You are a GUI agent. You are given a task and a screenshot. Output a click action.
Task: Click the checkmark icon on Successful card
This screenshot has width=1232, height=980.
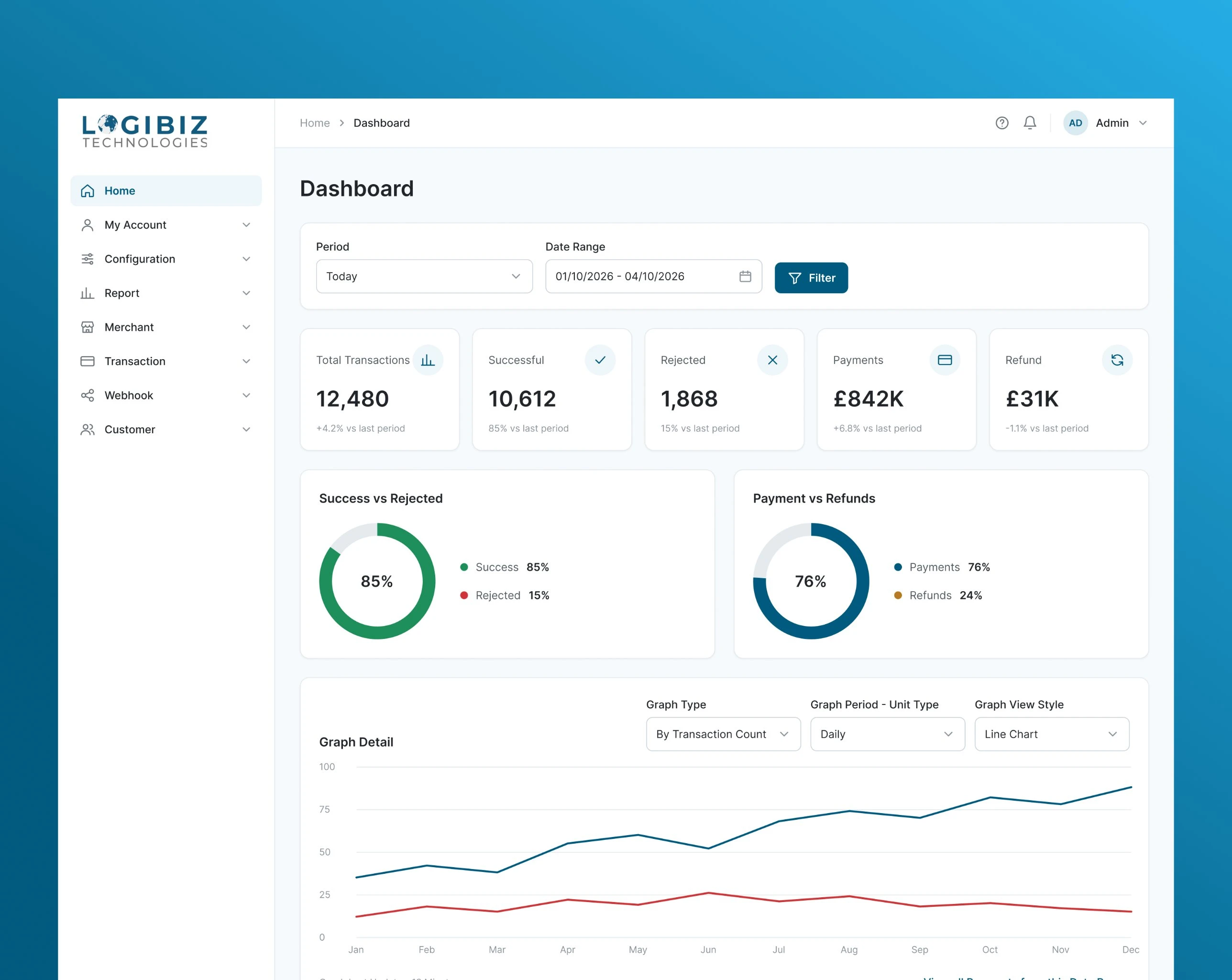600,360
